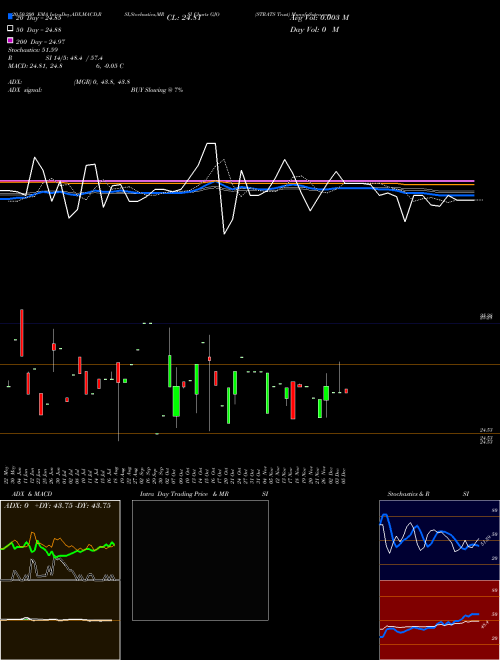
Task: Click the 'SI 14/5: 48.4 / 57.4' readout
Action: point(74,58)
